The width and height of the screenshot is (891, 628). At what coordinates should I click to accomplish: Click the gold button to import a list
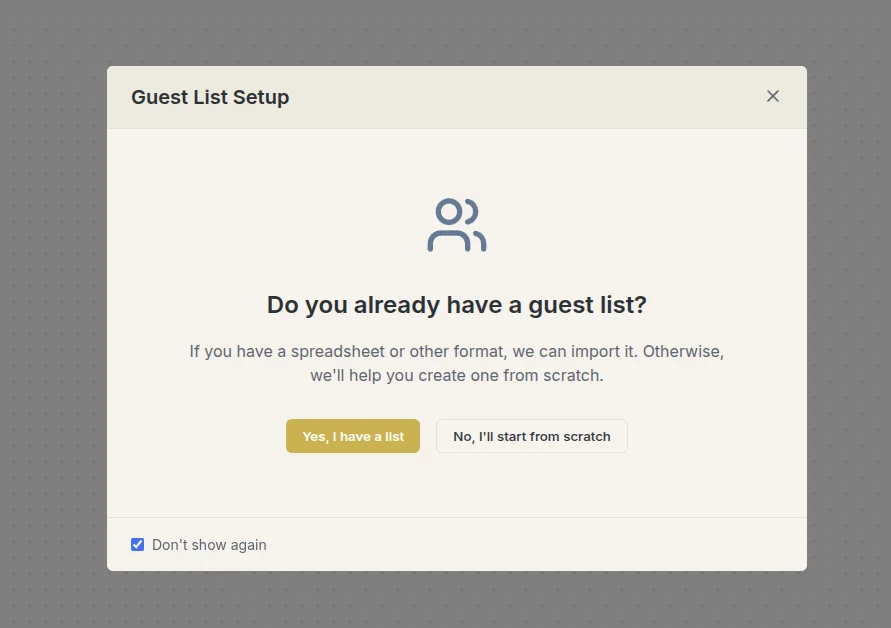(x=353, y=436)
